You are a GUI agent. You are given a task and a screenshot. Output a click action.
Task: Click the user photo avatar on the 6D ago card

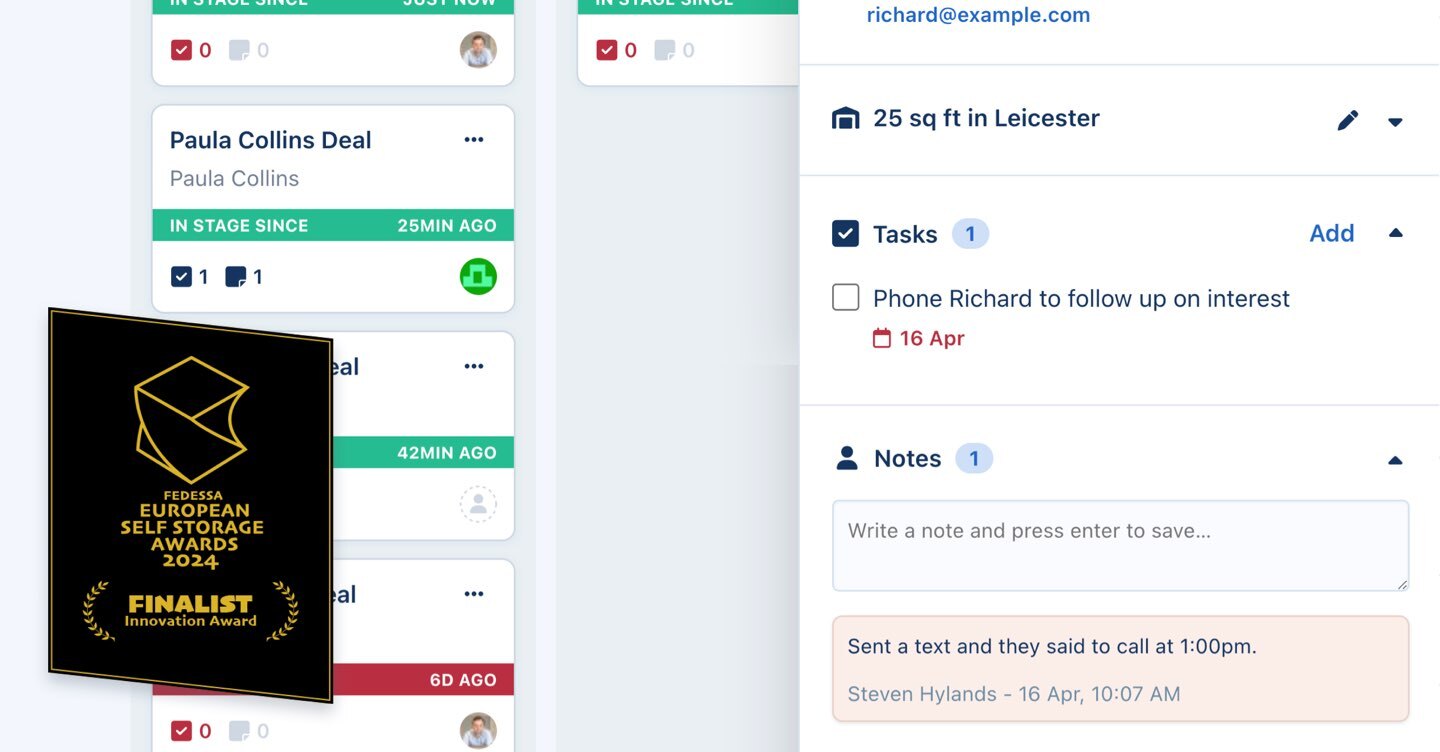tap(478, 731)
